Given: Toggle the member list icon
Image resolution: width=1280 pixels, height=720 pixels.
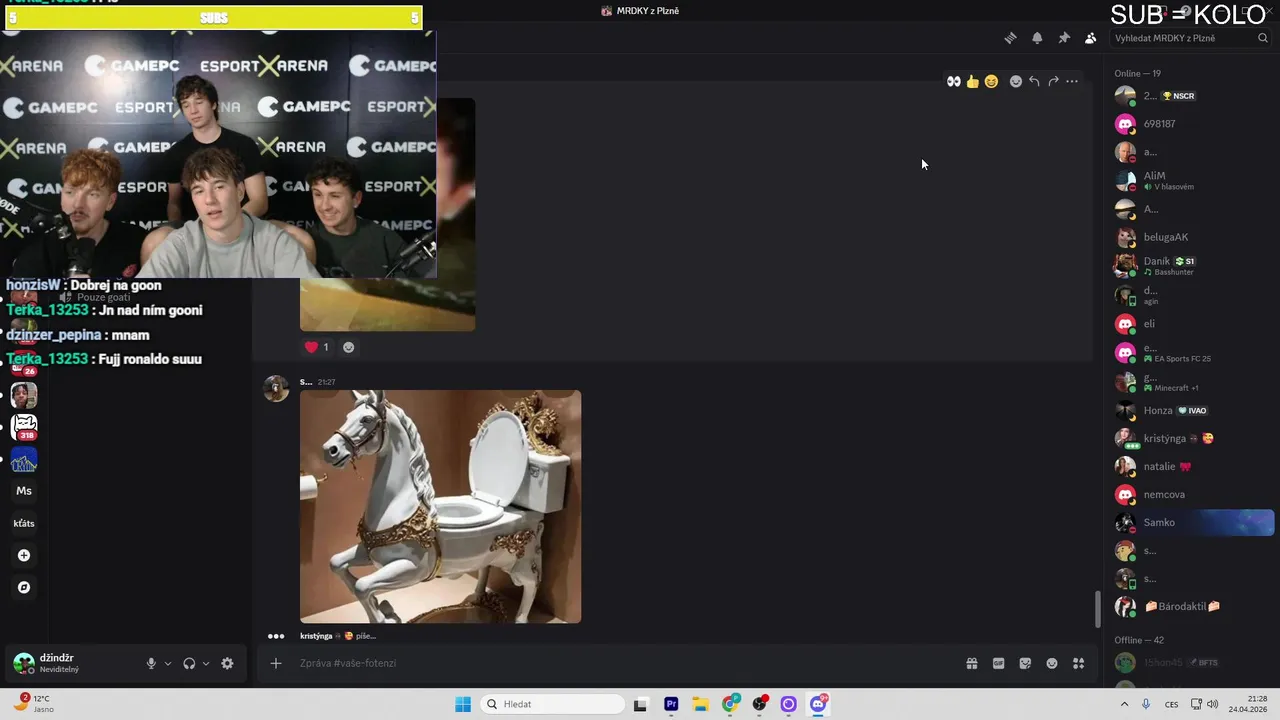Looking at the screenshot, I should point(1090,38).
